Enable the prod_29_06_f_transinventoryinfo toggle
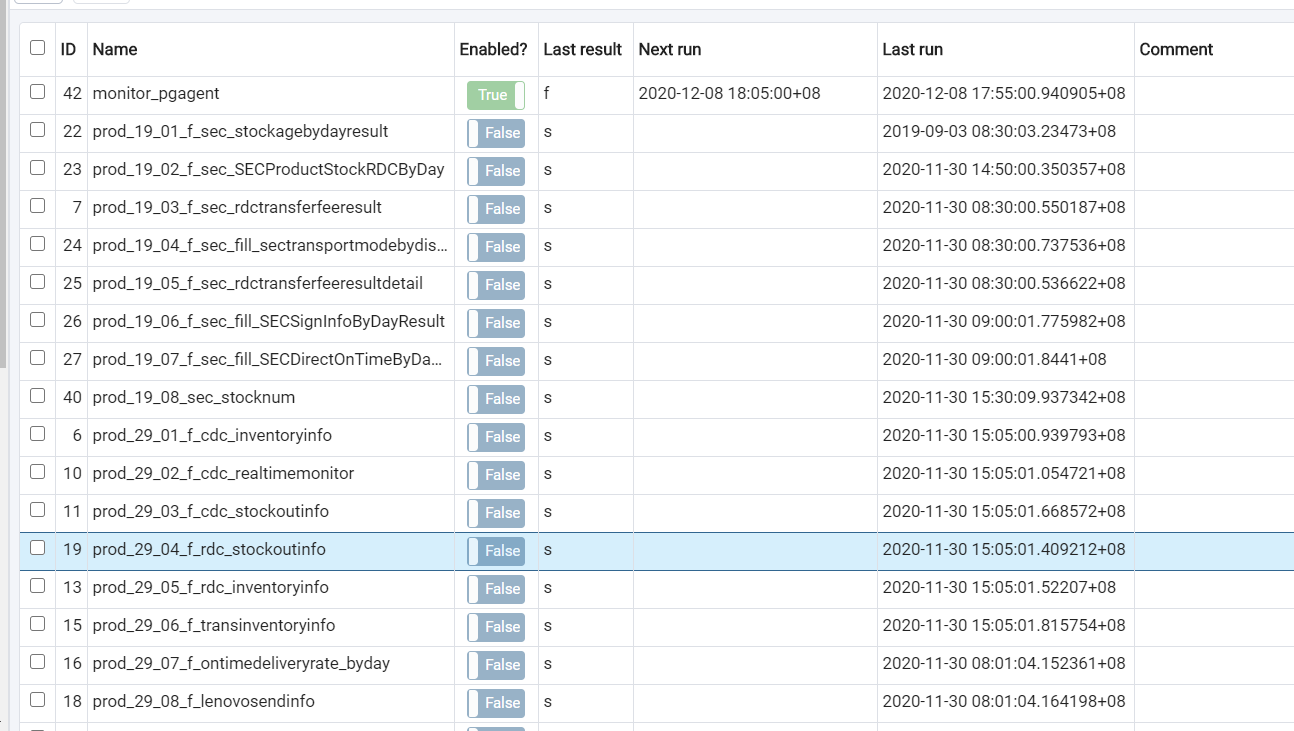Screen dimensions: 1294x731 496,627
